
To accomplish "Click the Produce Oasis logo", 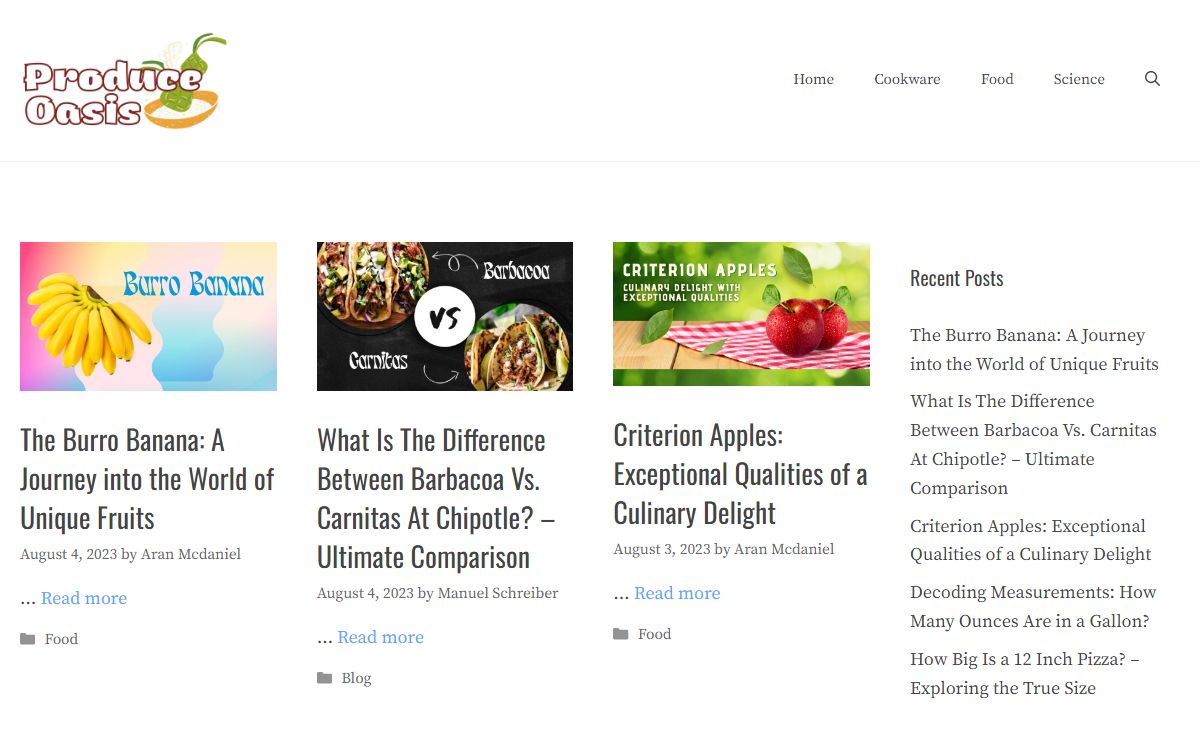I will pyautogui.click(x=124, y=80).
